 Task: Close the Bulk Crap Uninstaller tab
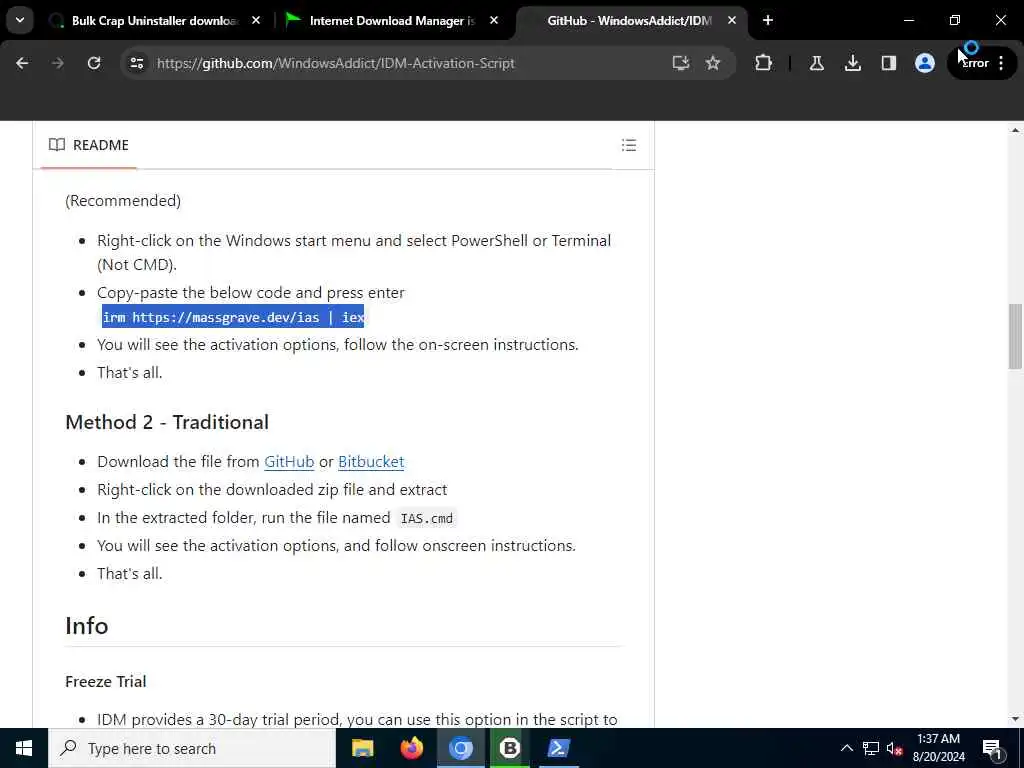pyautogui.click(x=256, y=21)
